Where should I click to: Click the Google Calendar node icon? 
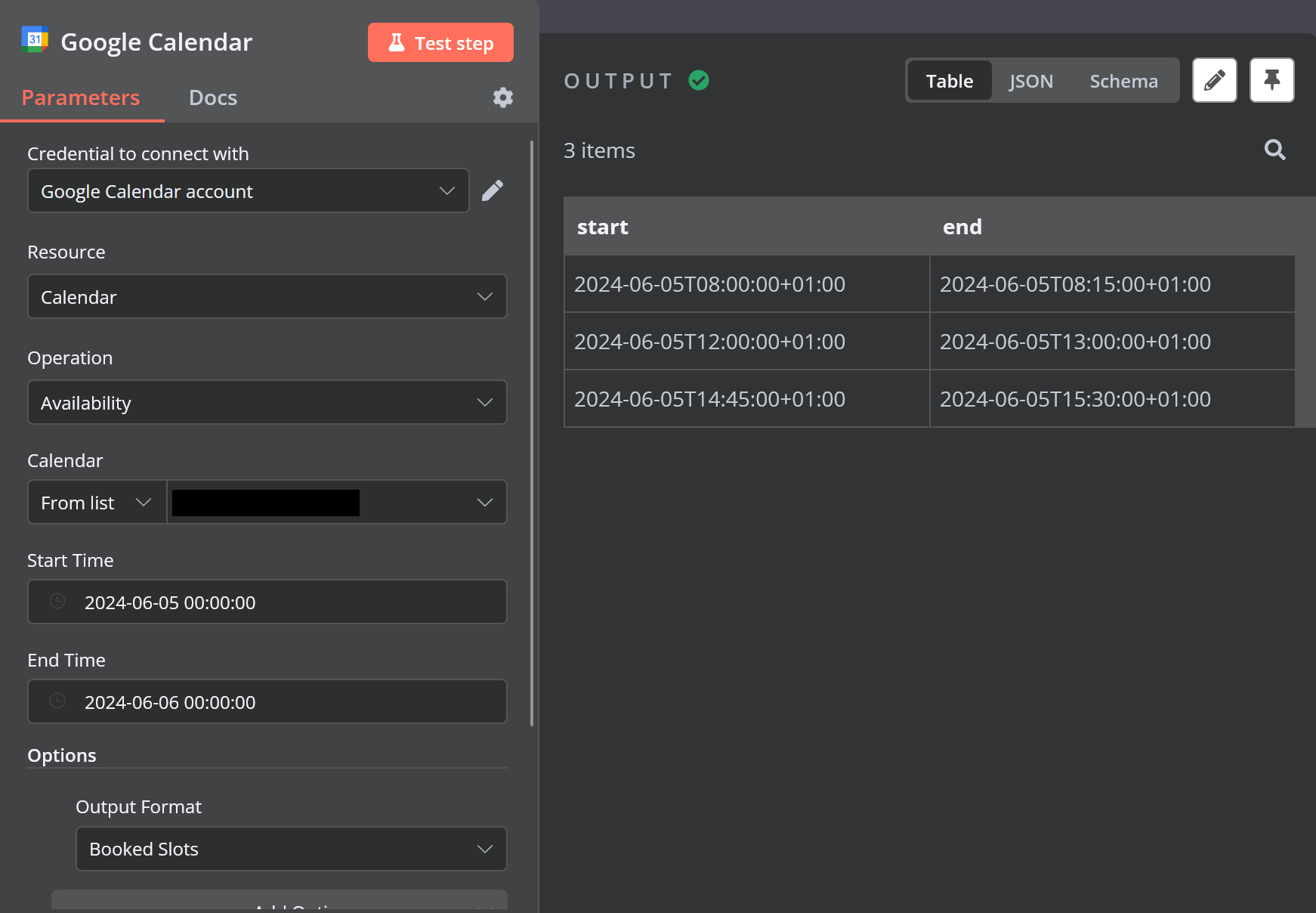pyautogui.click(x=35, y=40)
